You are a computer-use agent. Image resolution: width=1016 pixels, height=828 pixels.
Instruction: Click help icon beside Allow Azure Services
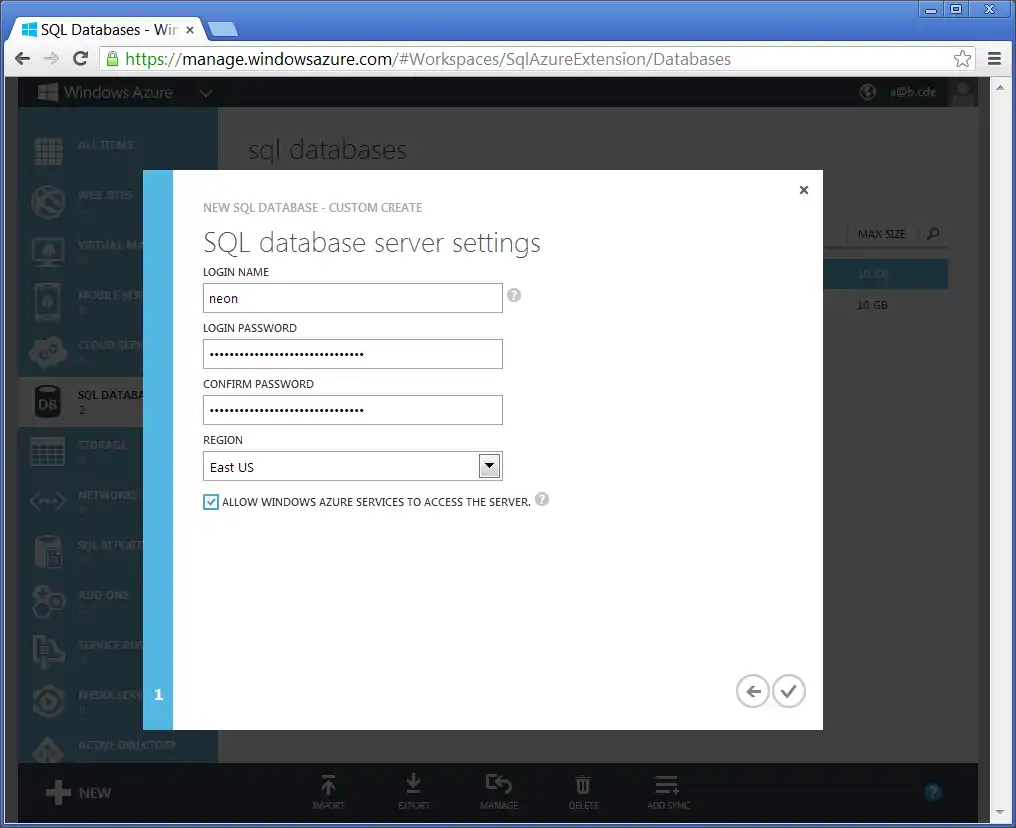coord(542,500)
